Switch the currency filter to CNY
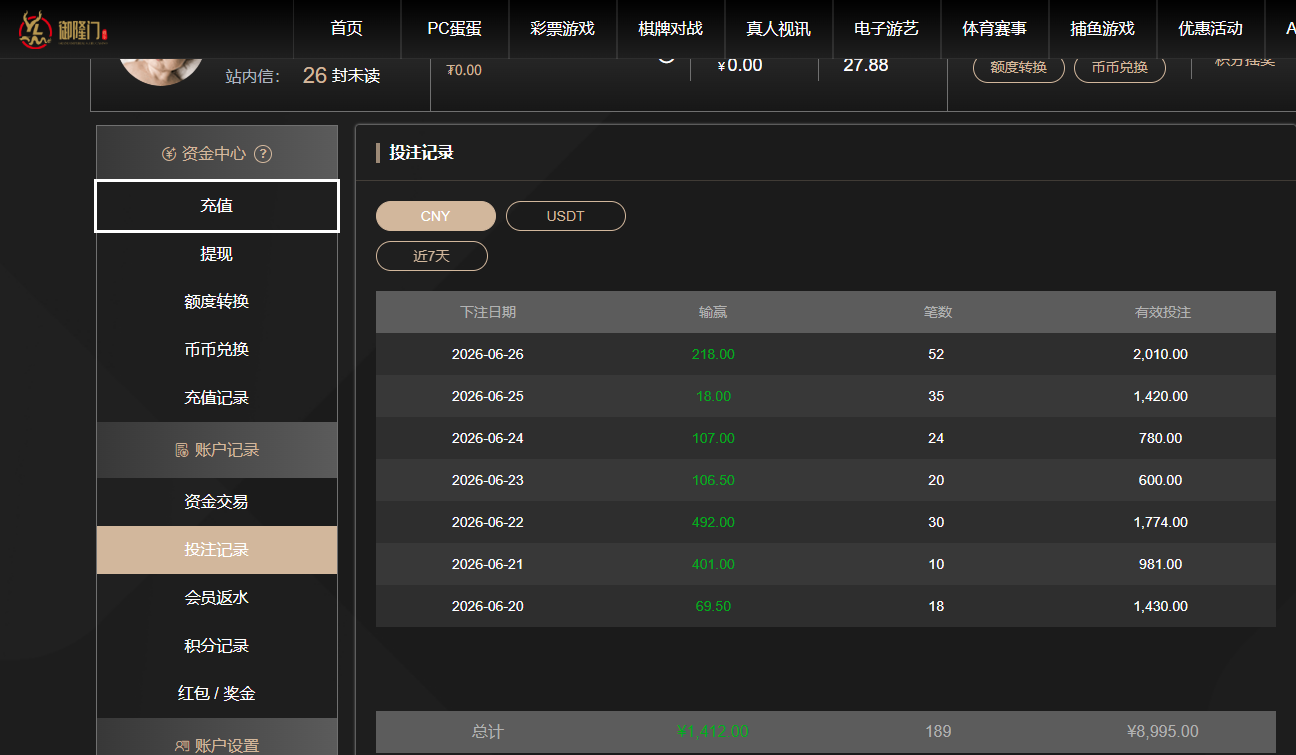The height and width of the screenshot is (755, 1296). [x=436, y=216]
